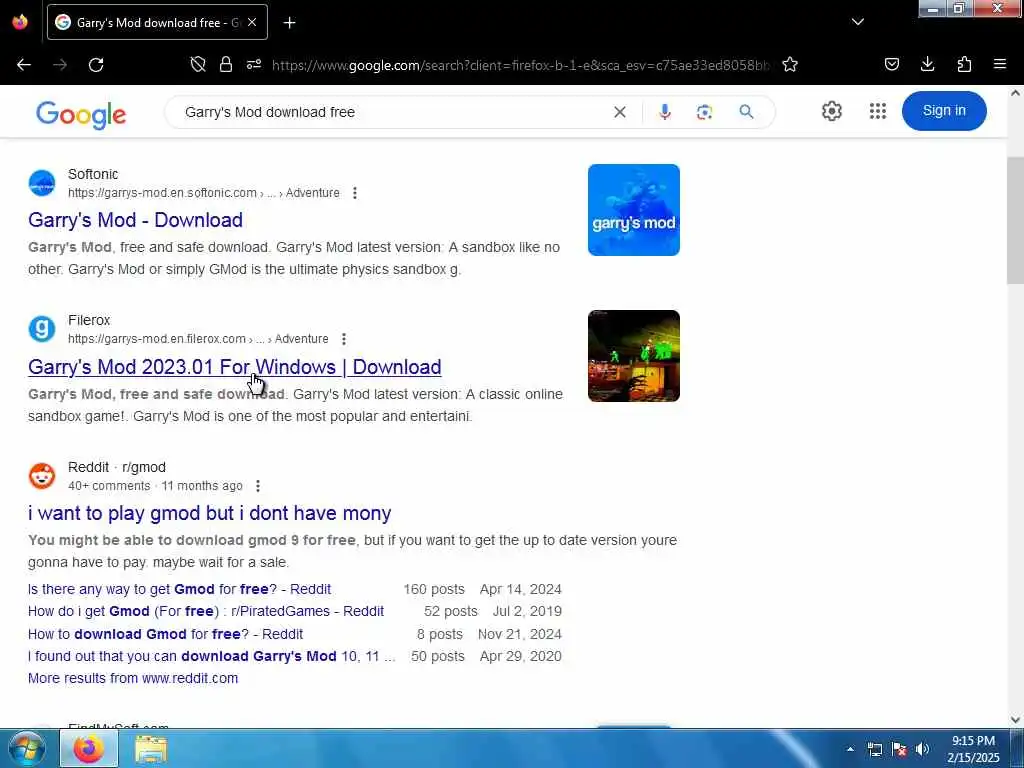Click into the Google search input field
1024x768 pixels.
[392, 112]
